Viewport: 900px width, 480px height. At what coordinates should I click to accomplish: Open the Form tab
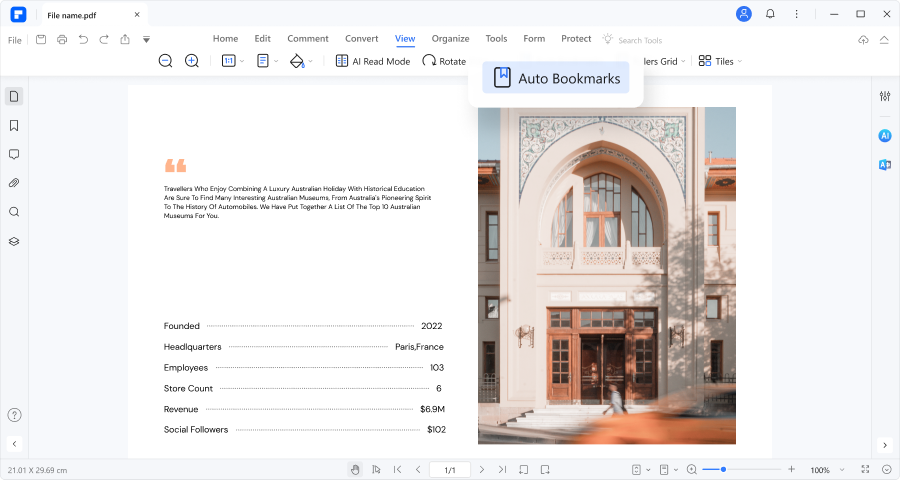[534, 38]
